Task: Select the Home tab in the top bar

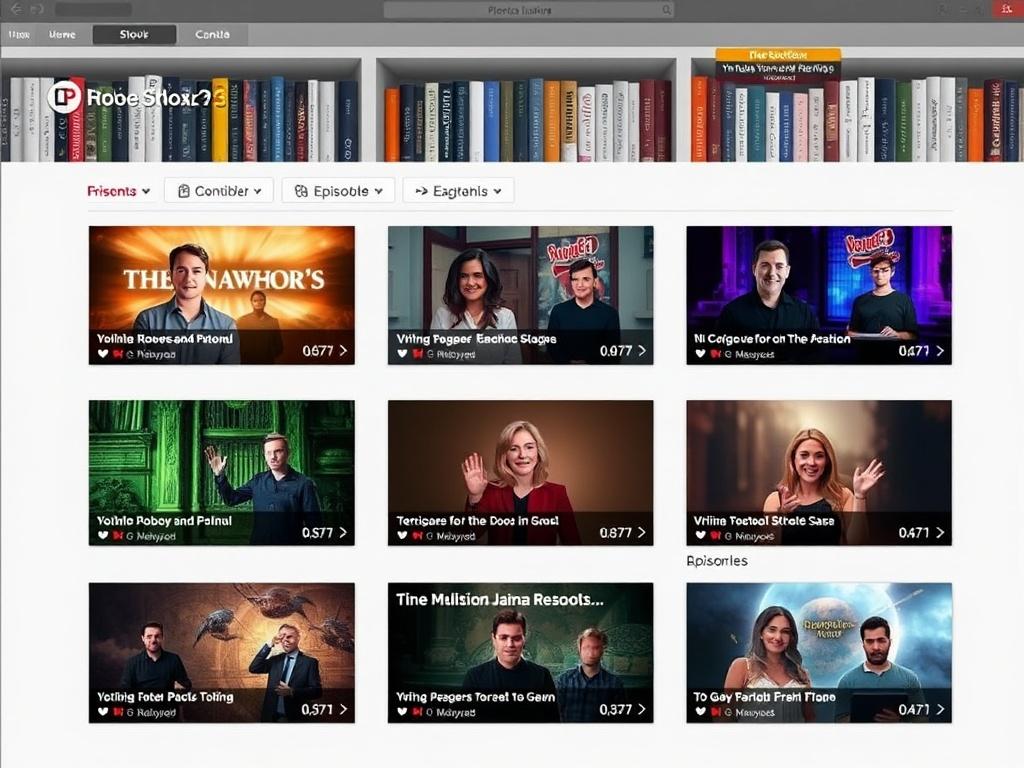Action: 62,33
